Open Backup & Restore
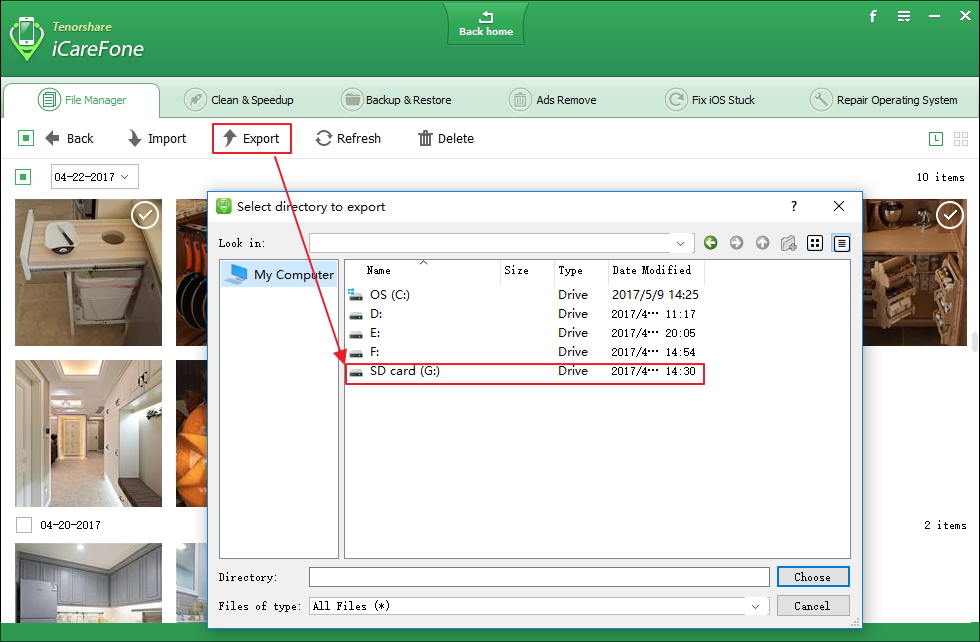This screenshot has width=980, height=642. [x=352, y=100]
